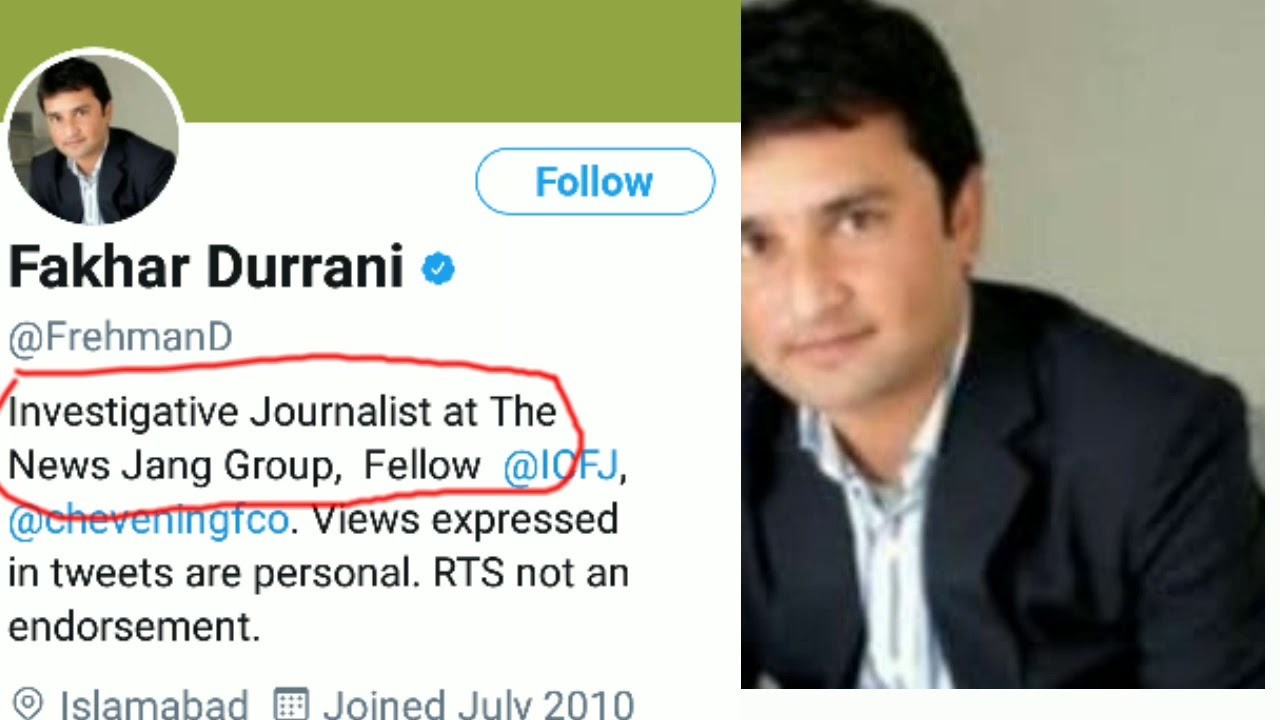Click the word Fellow in bio

pos(422,466)
